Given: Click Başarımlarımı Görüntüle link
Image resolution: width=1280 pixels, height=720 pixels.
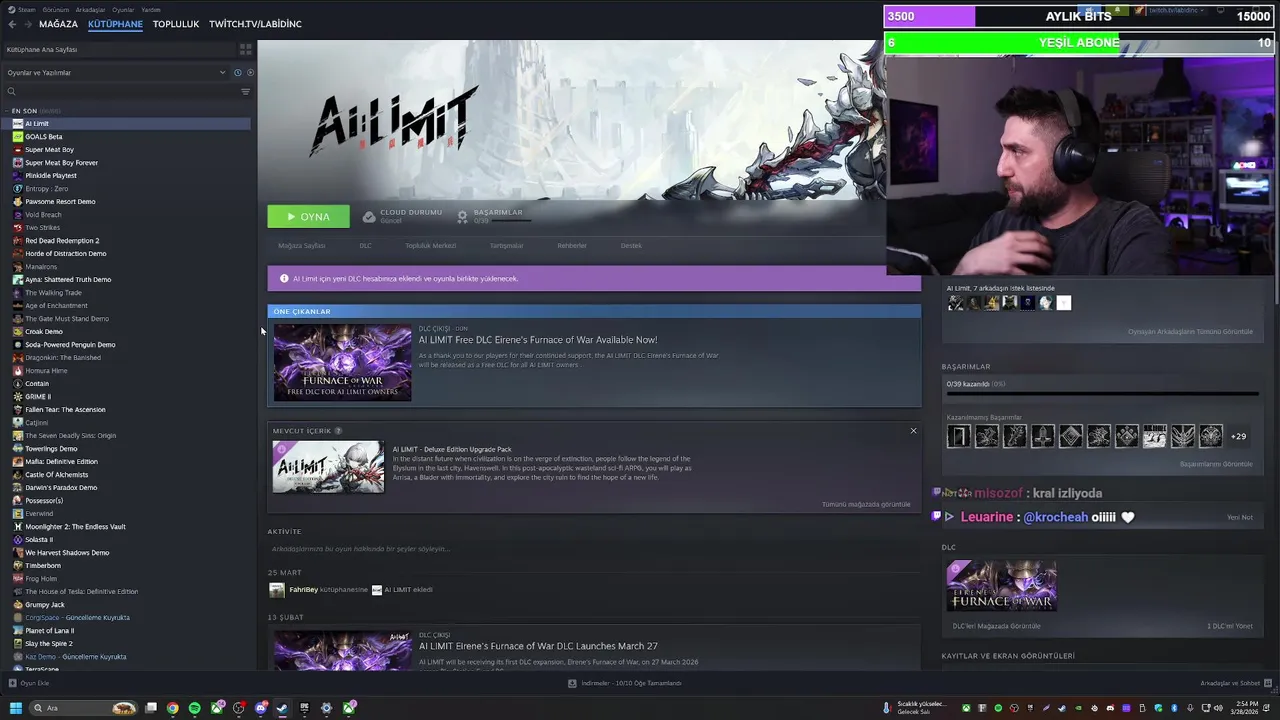Looking at the screenshot, I should click(x=1216, y=464).
